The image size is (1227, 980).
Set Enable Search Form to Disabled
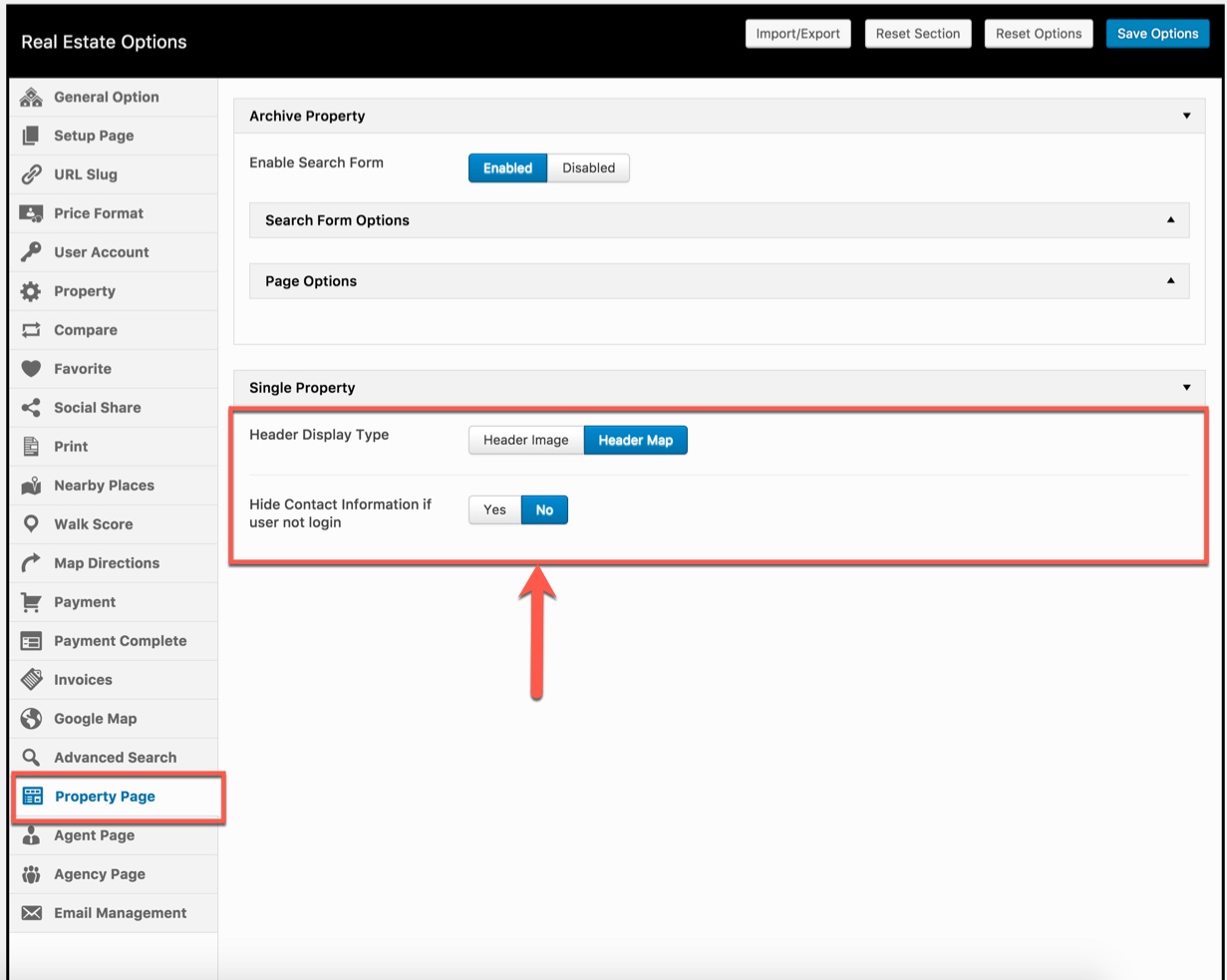(x=588, y=168)
